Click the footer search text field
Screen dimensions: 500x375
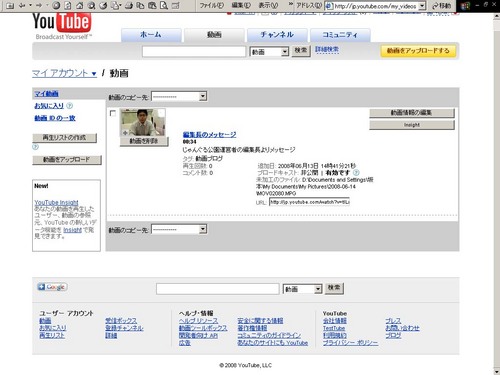[x=218, y=289]
